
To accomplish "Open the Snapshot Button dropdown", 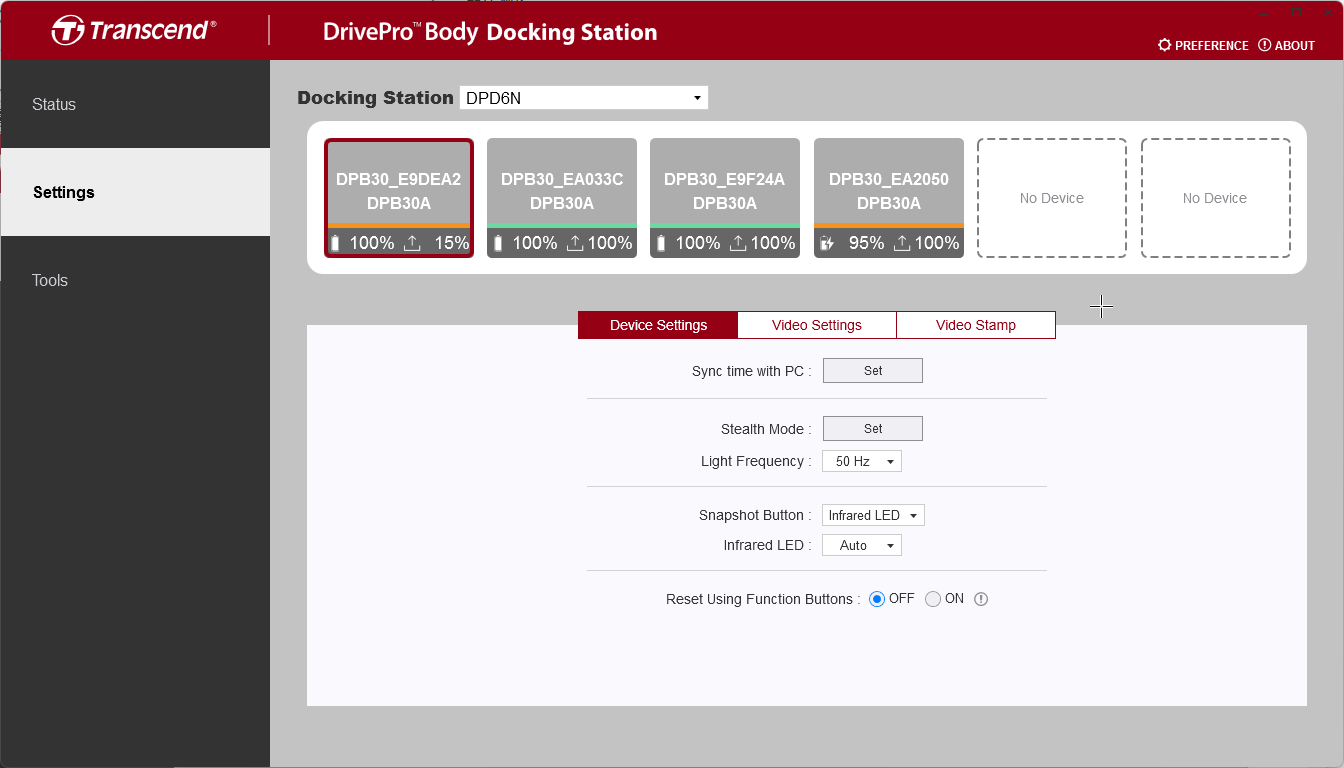I will point(873,515).
